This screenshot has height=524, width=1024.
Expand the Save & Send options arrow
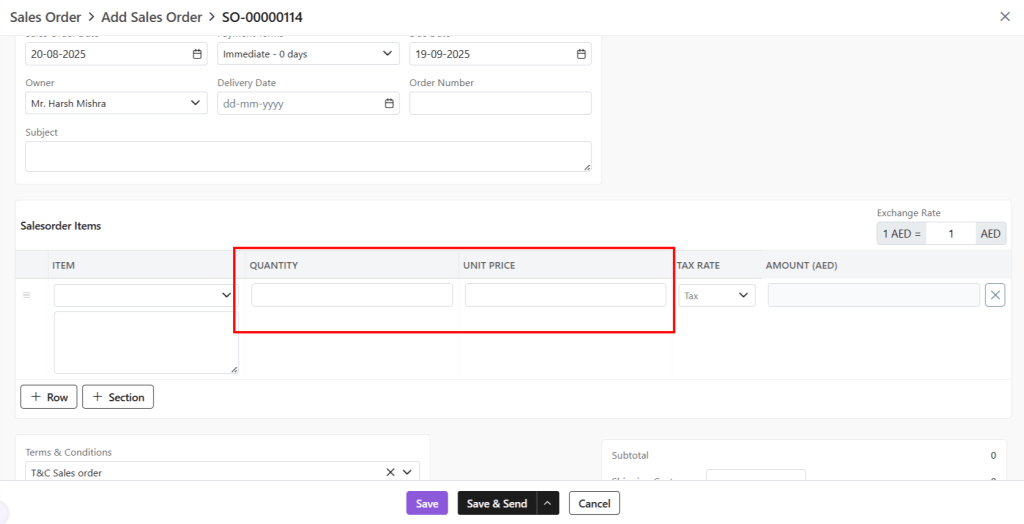(x=548, y=503)
